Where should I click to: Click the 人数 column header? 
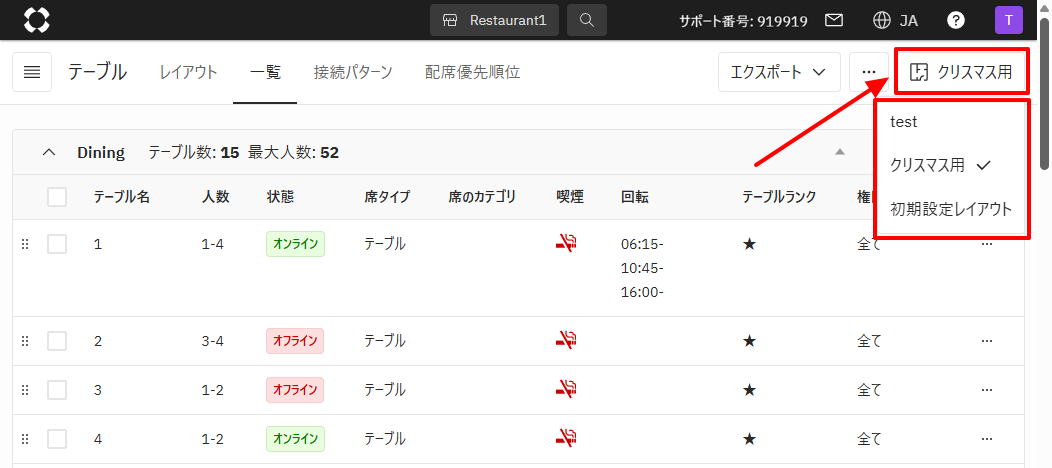click(x=215, y=197)
